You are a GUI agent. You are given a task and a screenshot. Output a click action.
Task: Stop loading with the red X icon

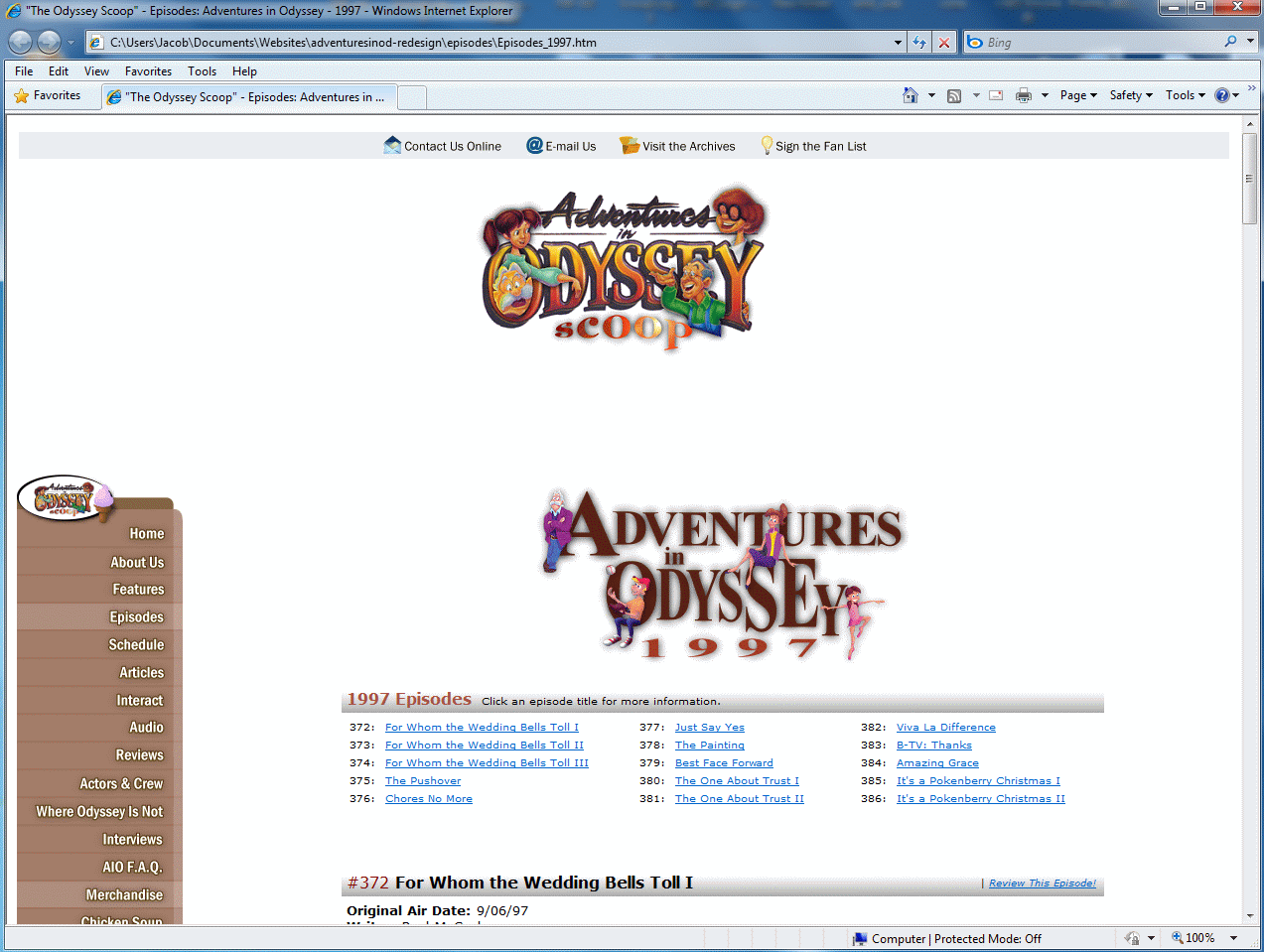[x=944, y=43]
